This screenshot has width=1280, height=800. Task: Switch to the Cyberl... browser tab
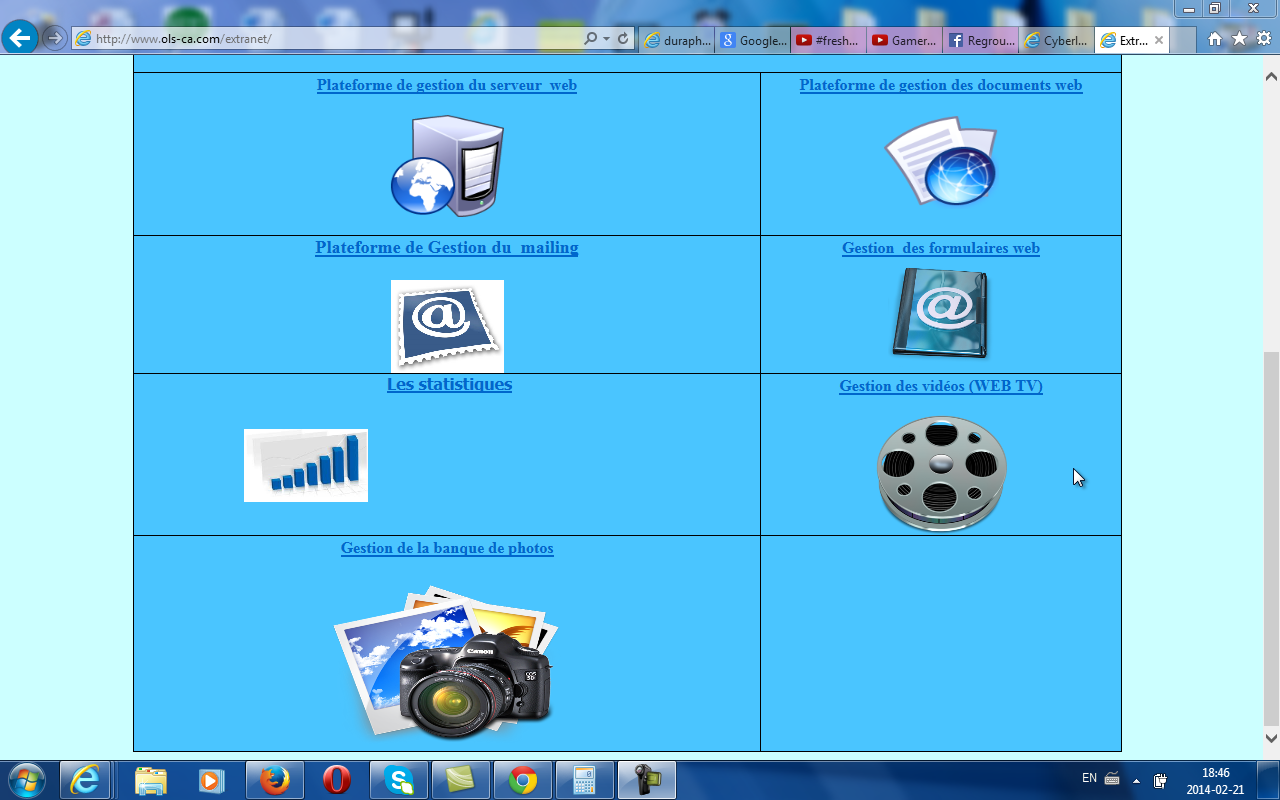tap(1056, 41)
